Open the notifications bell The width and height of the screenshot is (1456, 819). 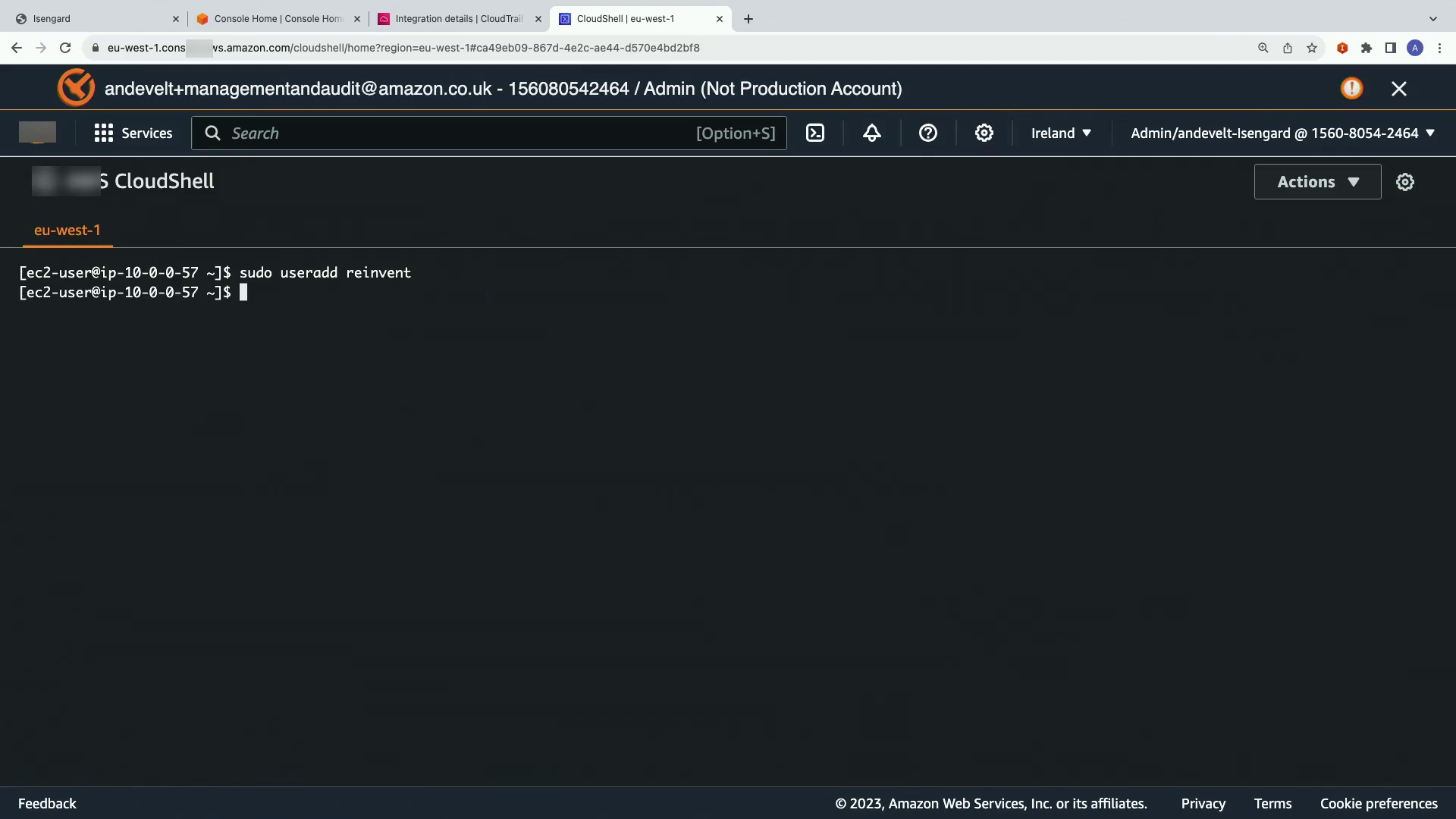[x=872, y=133]
